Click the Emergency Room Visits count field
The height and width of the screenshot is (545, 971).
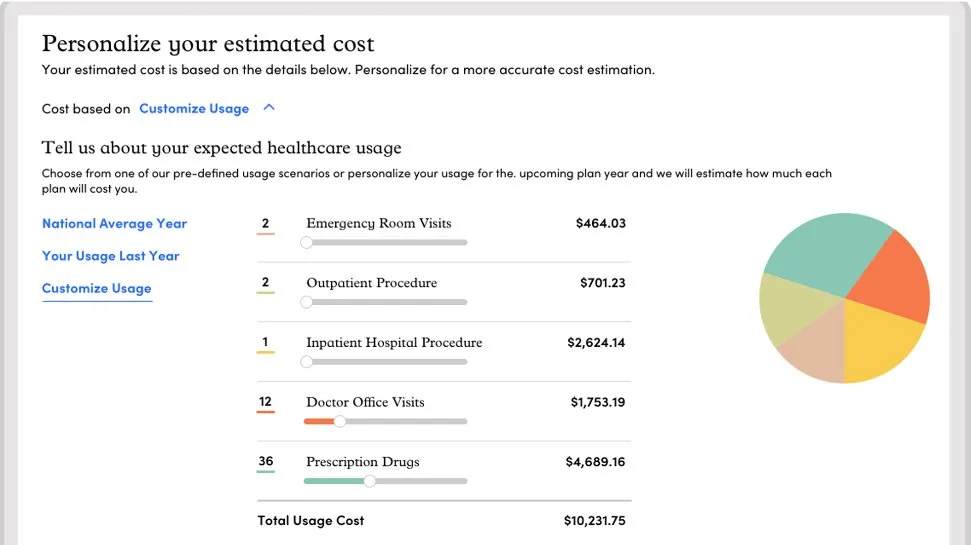point(265,224)
